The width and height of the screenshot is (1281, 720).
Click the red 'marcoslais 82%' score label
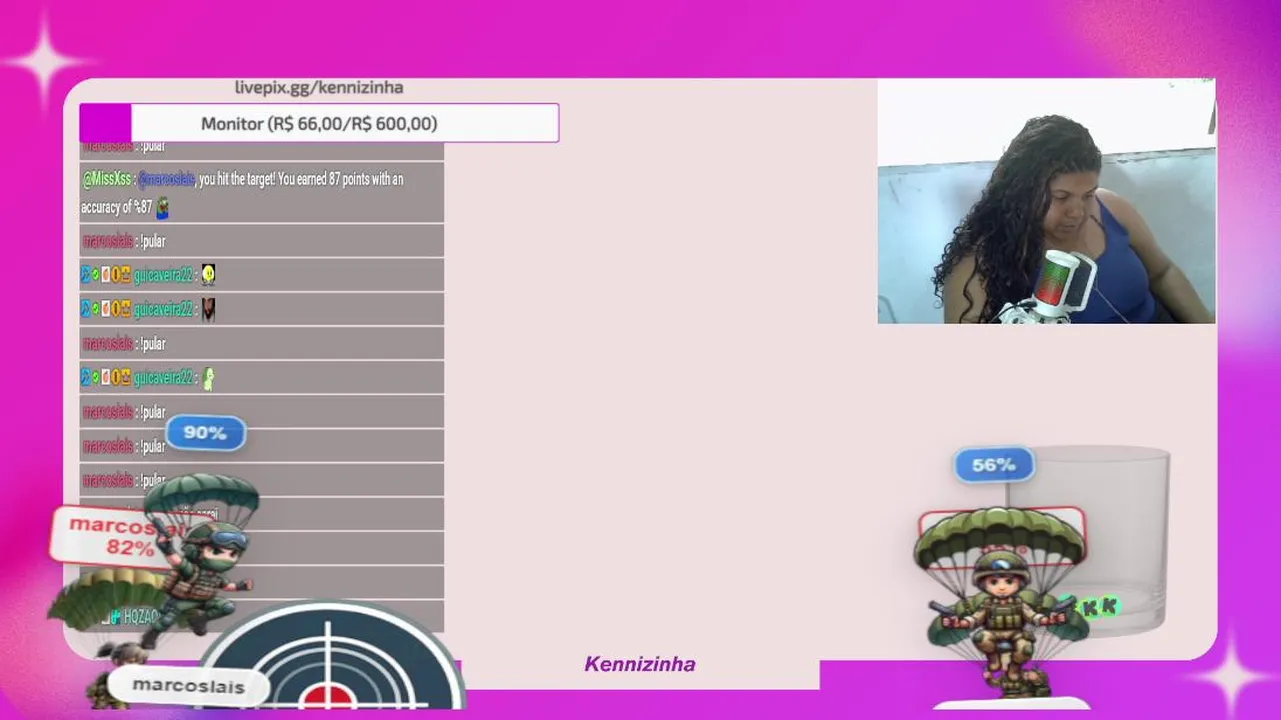(115, 536)
